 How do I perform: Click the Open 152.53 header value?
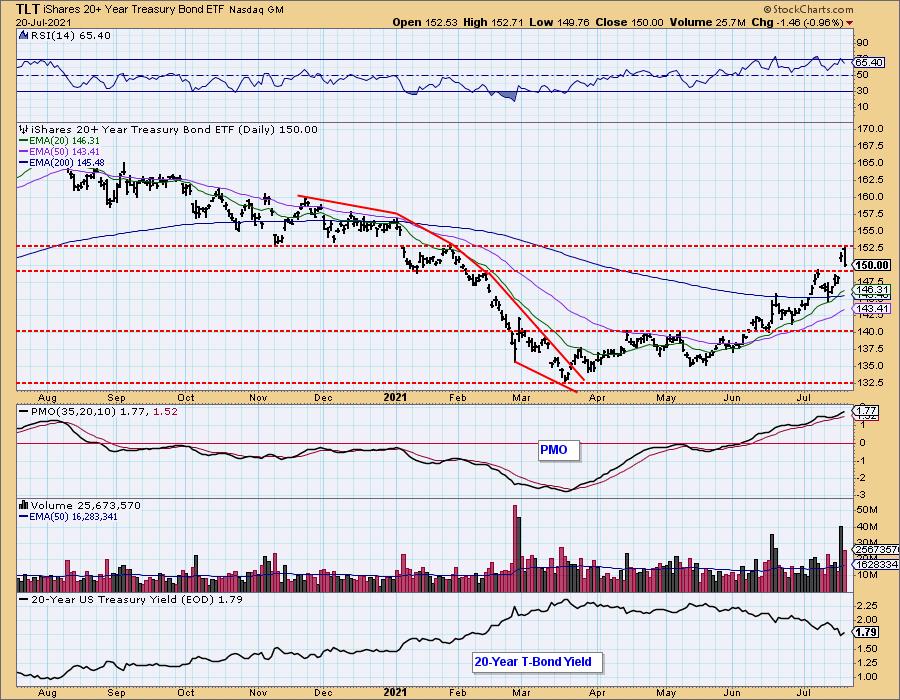[425, 22]
